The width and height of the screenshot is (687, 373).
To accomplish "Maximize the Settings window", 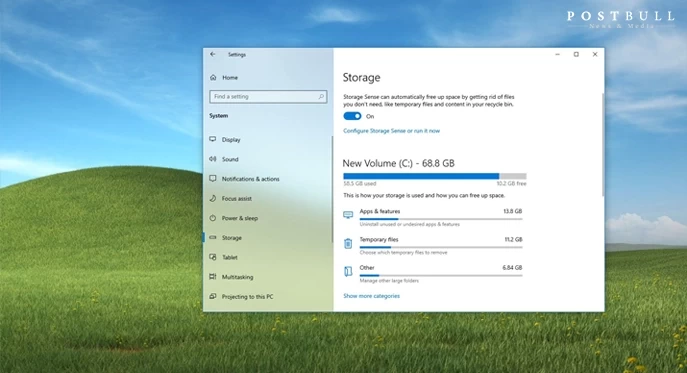I will 576,54.
